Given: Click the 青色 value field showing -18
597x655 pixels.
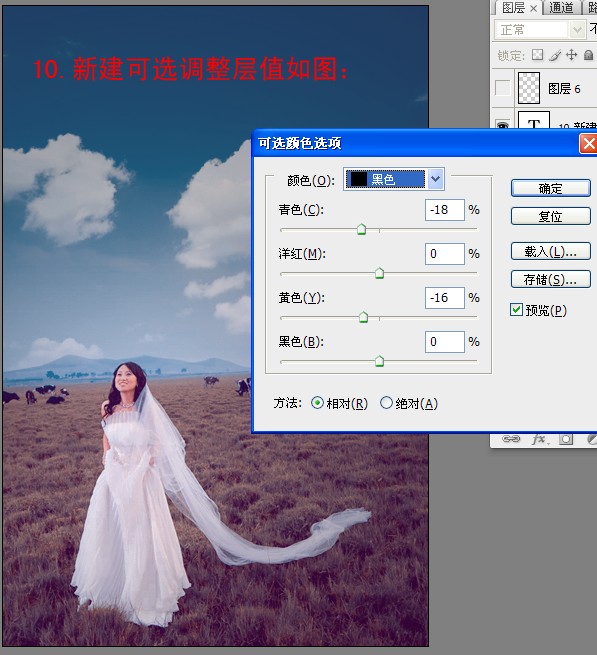Looking at the screenshot, I should [x=445, y=210].
